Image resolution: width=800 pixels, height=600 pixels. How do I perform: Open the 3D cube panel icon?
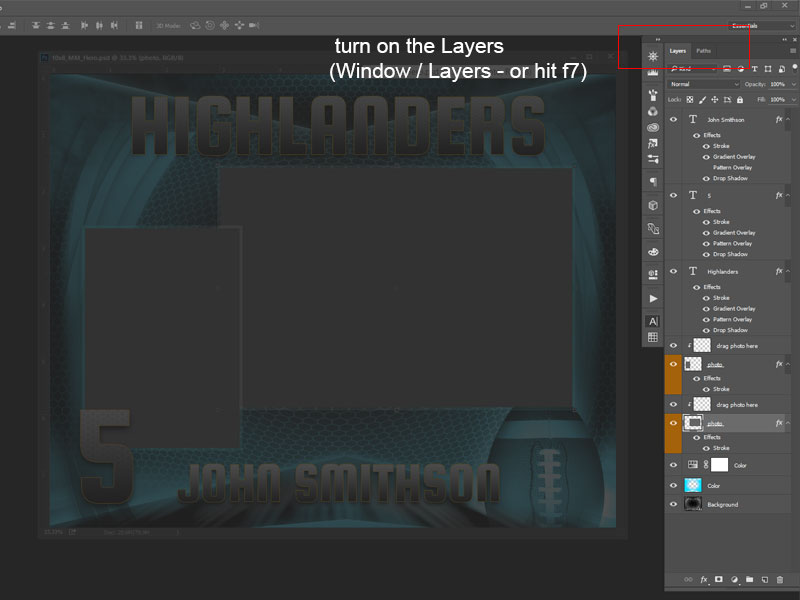(x=653, y=205)
